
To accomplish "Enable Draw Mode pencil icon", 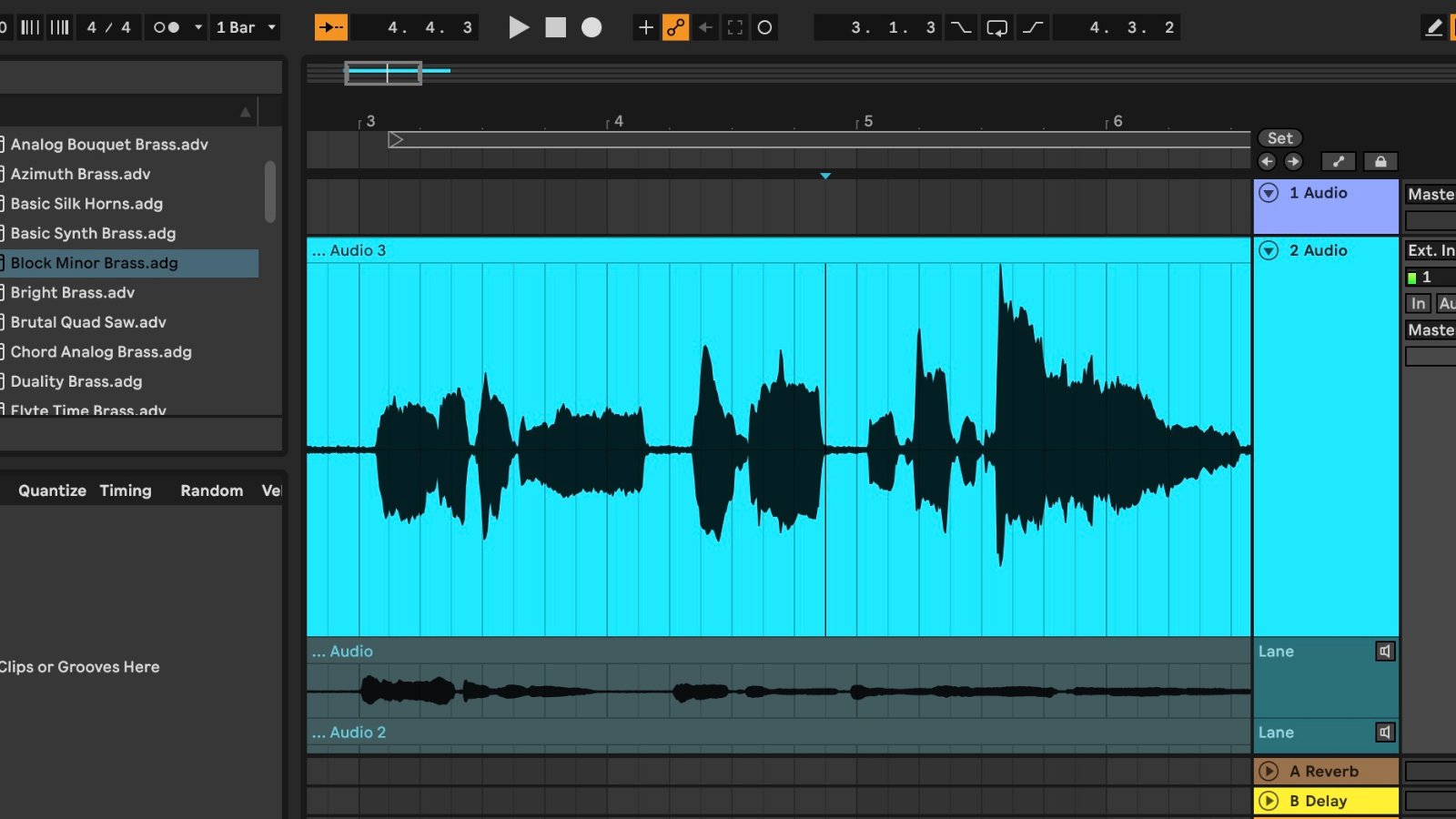I will click(1434, 27).
